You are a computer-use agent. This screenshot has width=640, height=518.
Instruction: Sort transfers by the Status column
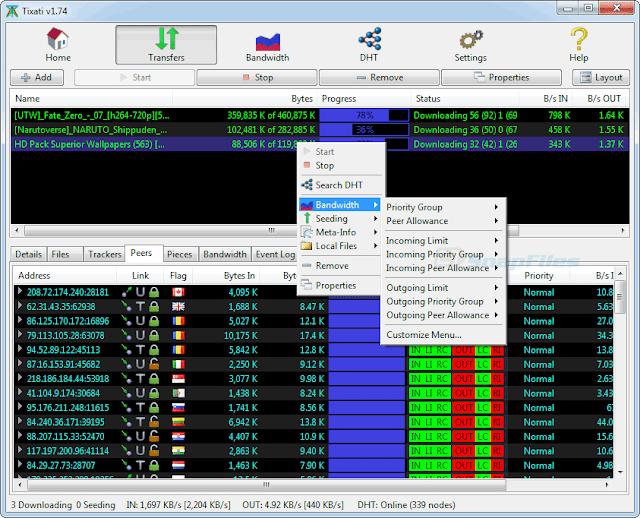tap(464, 99)
